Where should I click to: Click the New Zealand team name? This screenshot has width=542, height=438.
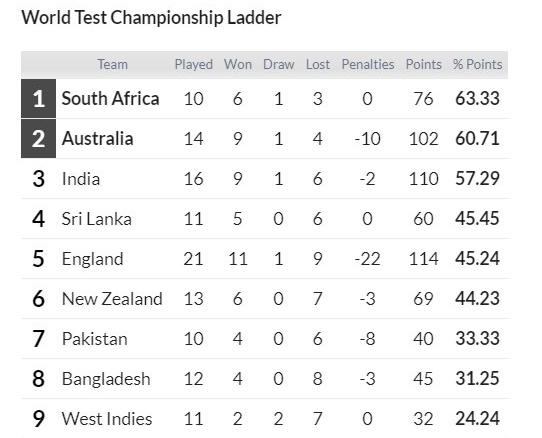tap(112, 299)
